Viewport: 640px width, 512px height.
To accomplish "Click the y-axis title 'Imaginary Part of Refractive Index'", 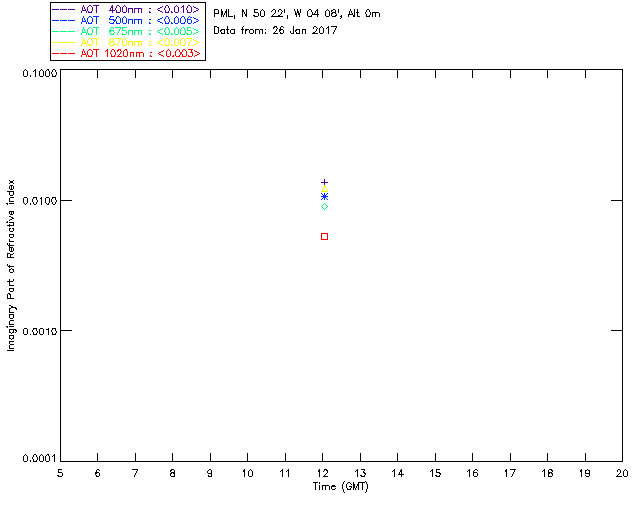I will coord(11,265).
